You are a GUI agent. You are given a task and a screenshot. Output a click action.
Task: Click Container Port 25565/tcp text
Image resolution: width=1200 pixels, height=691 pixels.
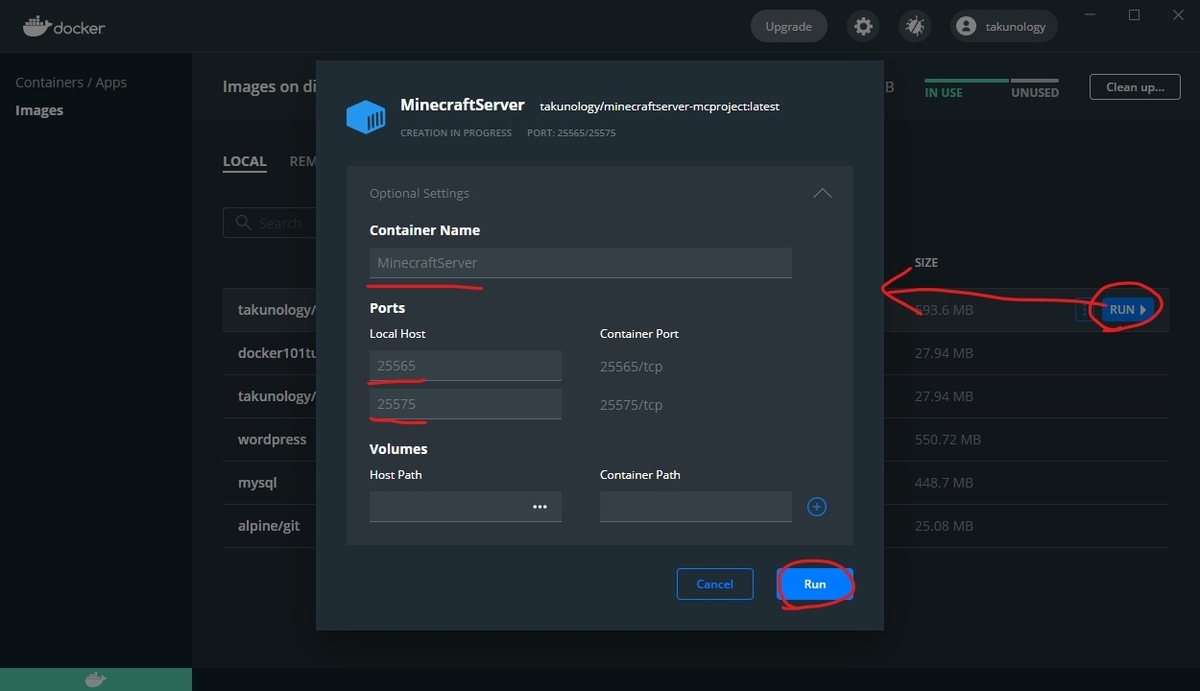631,366
